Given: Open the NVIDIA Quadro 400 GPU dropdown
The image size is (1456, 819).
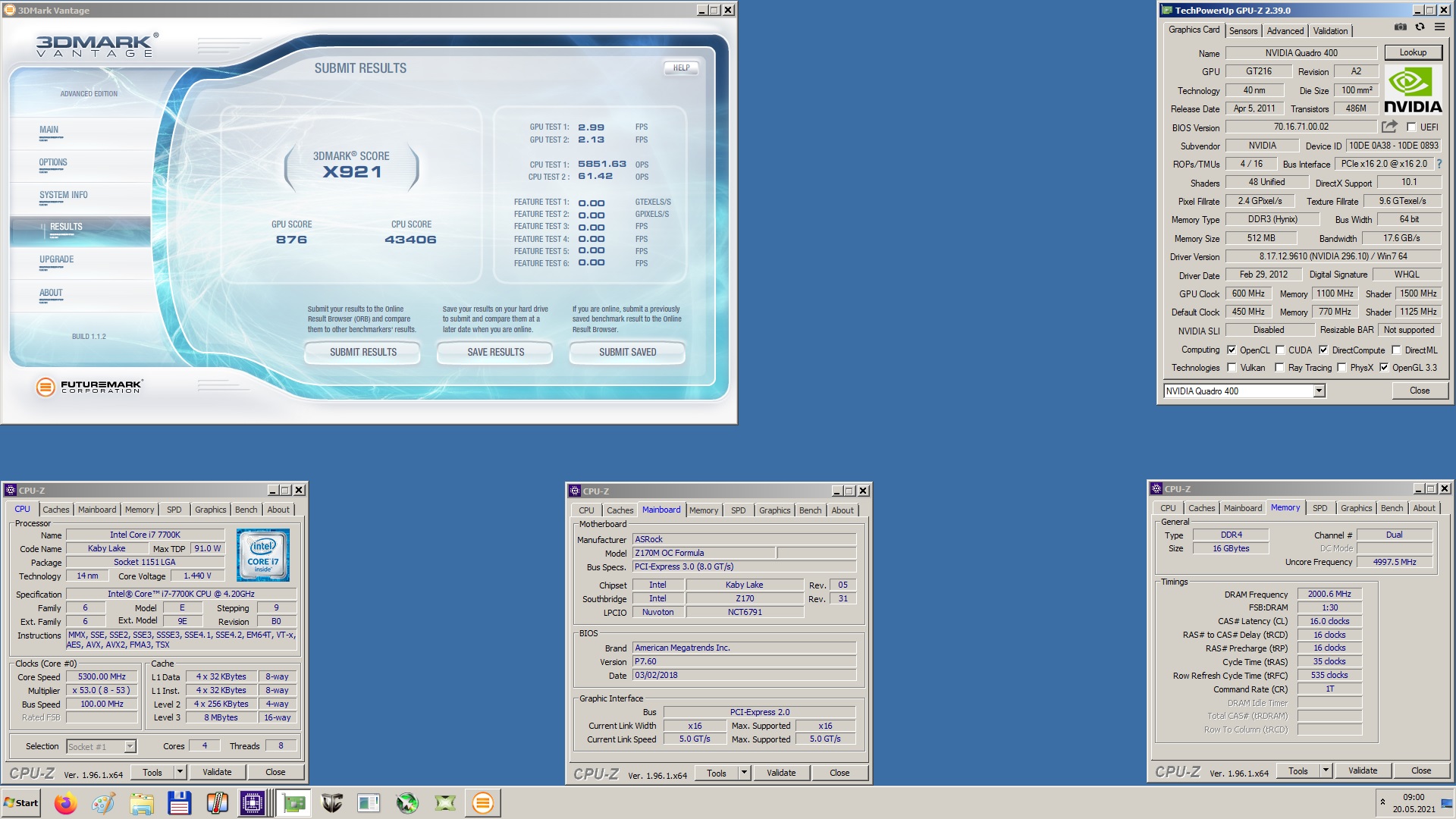Looking at the screenshot, I should pos(1319,391).
